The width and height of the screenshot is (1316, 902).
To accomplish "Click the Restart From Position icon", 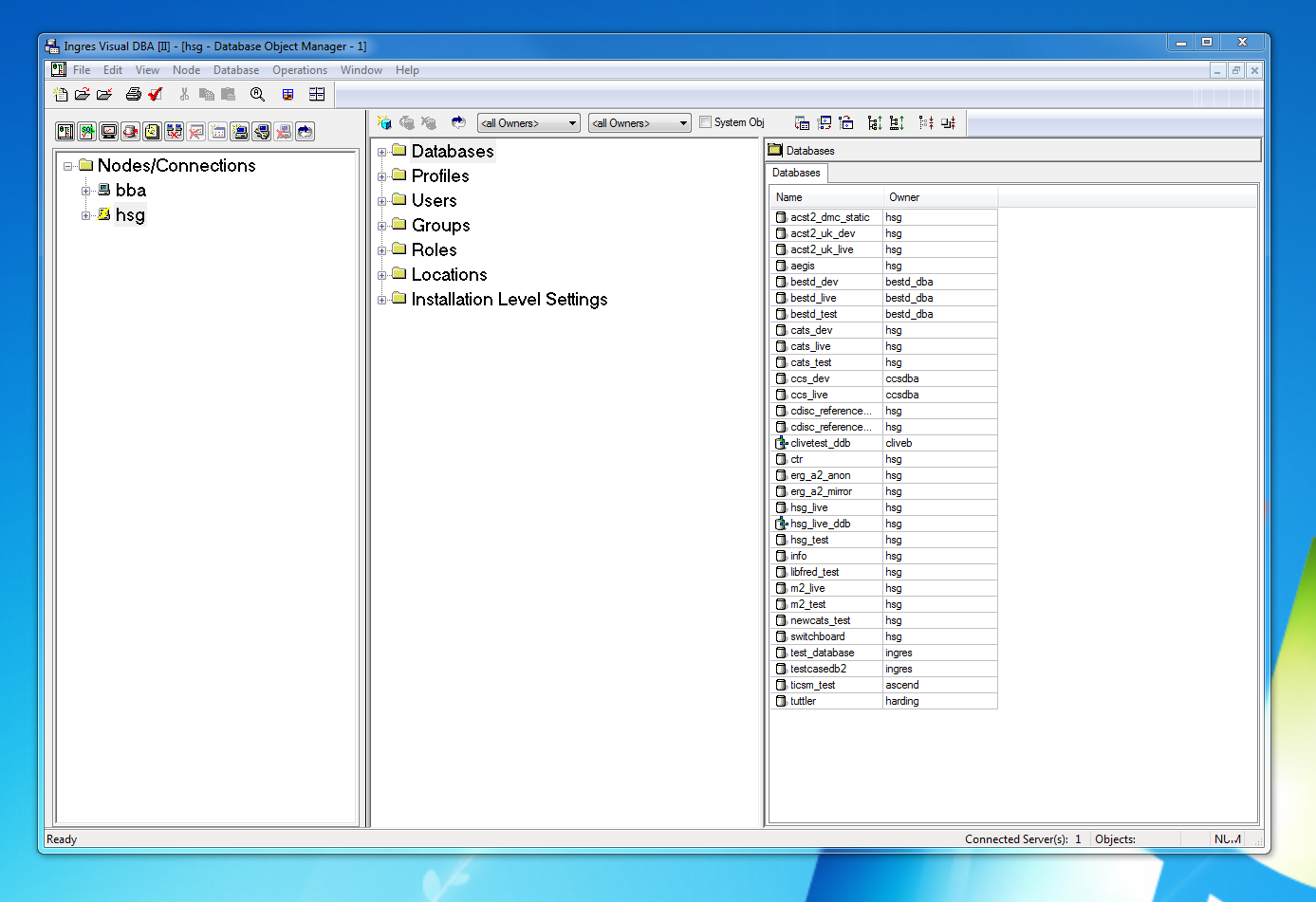I will (x=846, y=122).
